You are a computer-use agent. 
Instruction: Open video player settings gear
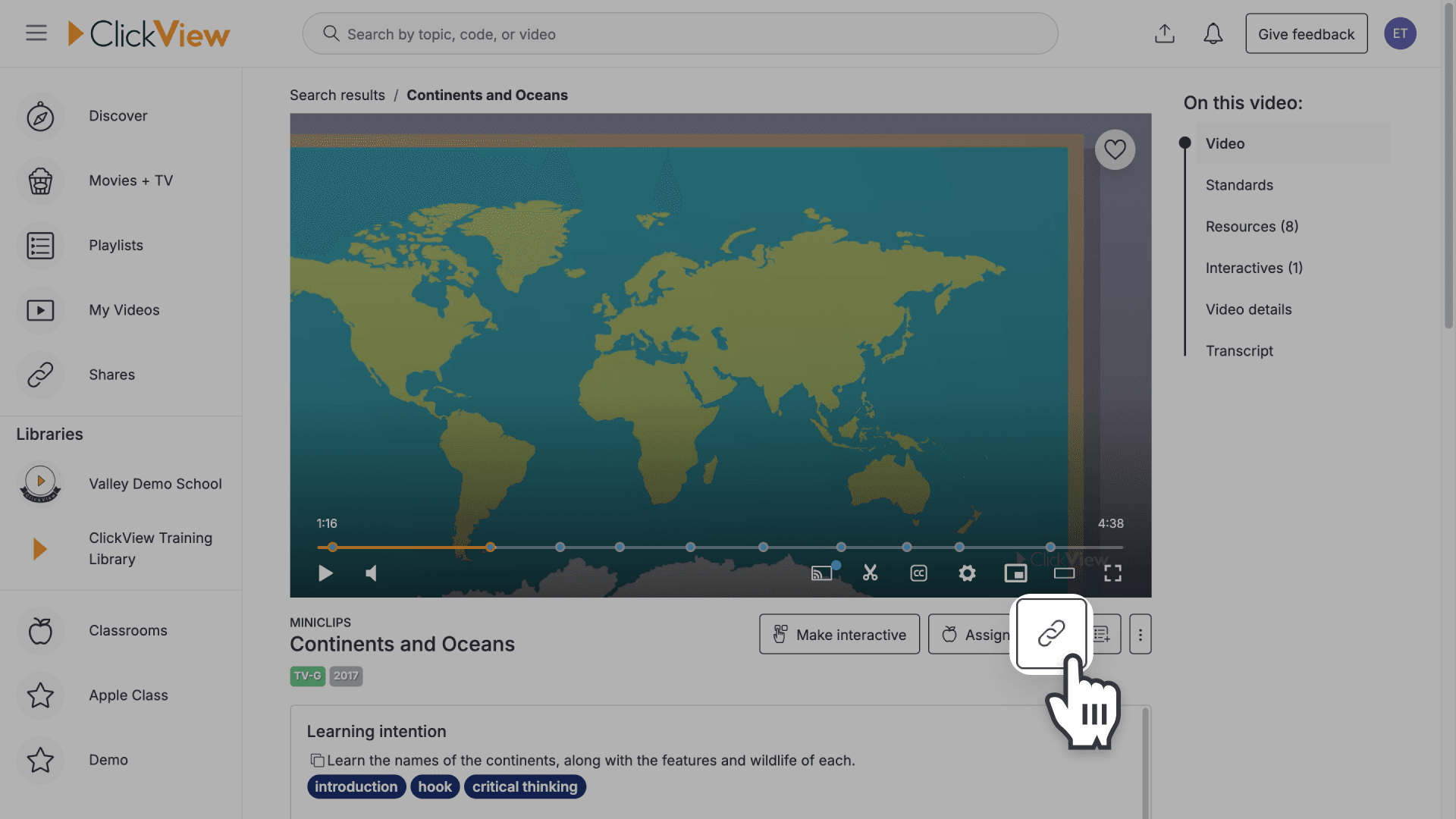point(967,573)
